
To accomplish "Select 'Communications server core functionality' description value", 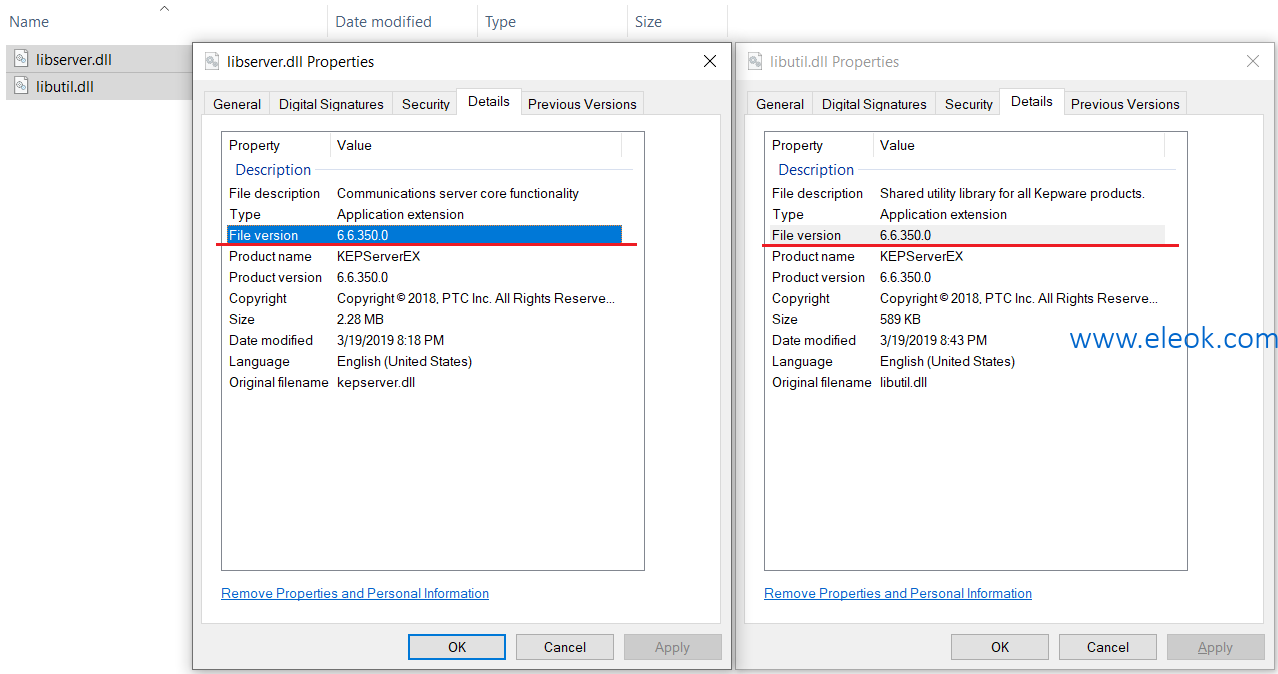I will coord(458,193).
